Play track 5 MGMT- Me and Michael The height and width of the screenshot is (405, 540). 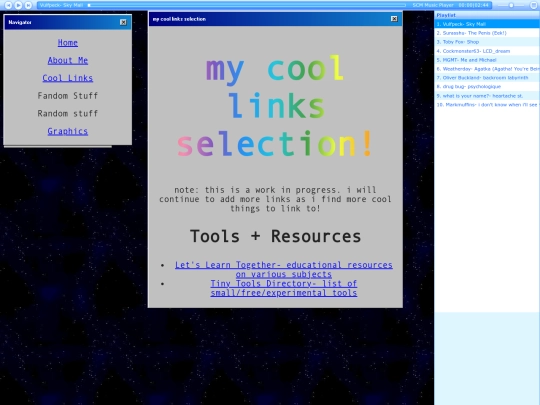click(487, 60)
